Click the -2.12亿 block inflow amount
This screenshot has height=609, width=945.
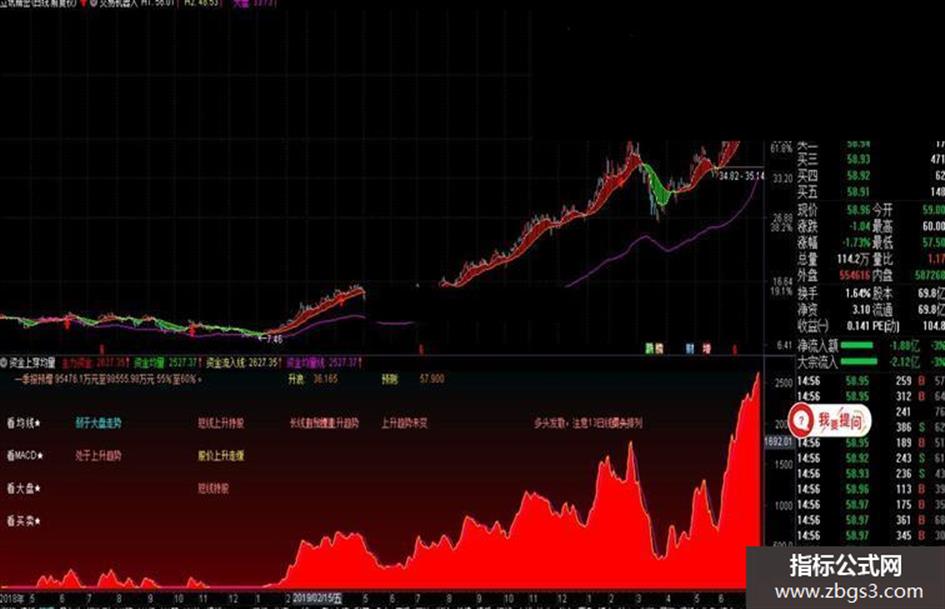[x=905, y=362]
